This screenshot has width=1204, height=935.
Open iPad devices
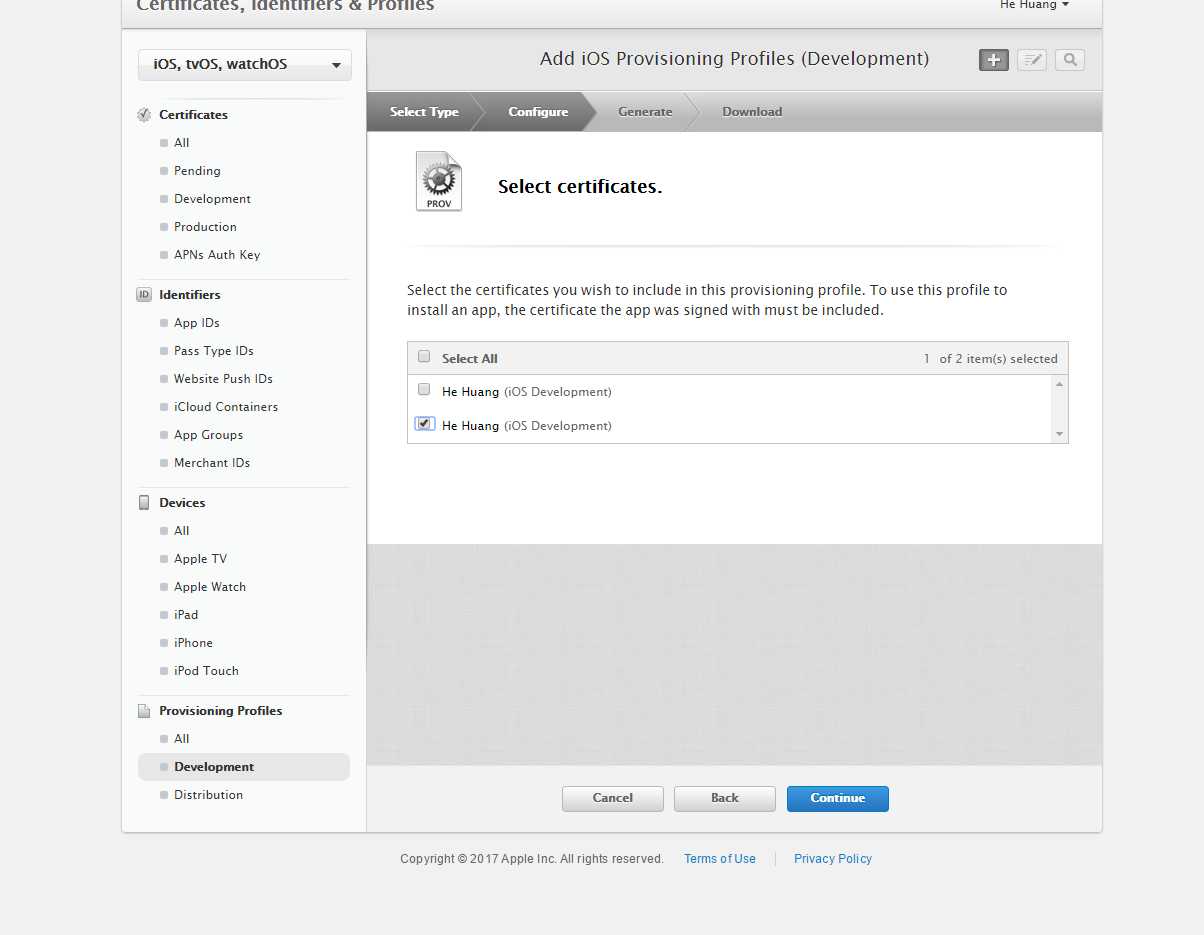tap(186, 615)
